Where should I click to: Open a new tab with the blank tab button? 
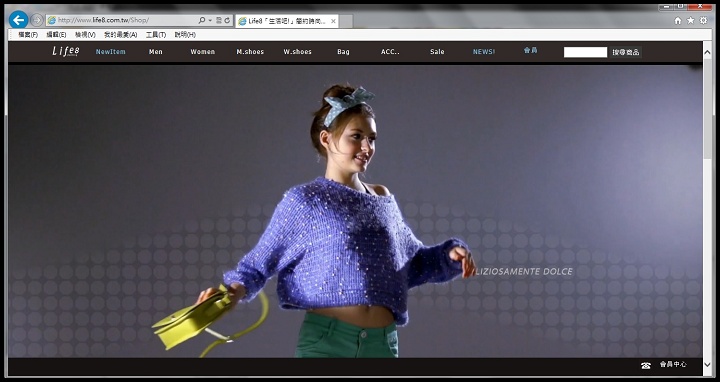click(346, 21)
